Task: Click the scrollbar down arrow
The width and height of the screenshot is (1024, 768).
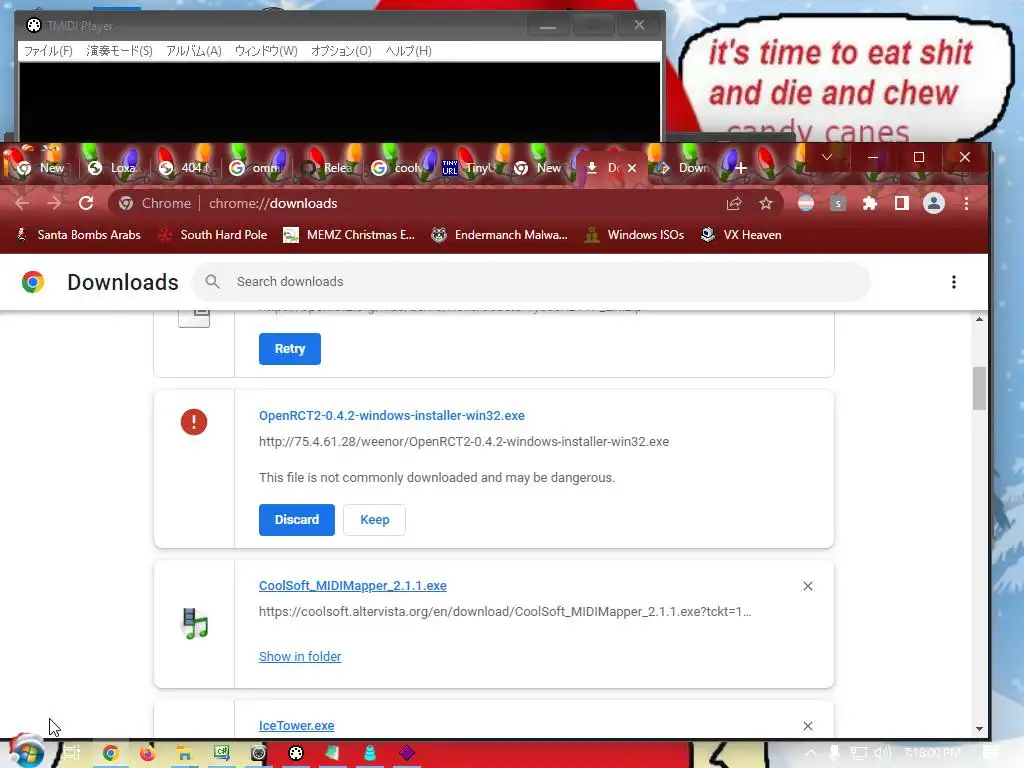Action: click(x=979, y=728)
